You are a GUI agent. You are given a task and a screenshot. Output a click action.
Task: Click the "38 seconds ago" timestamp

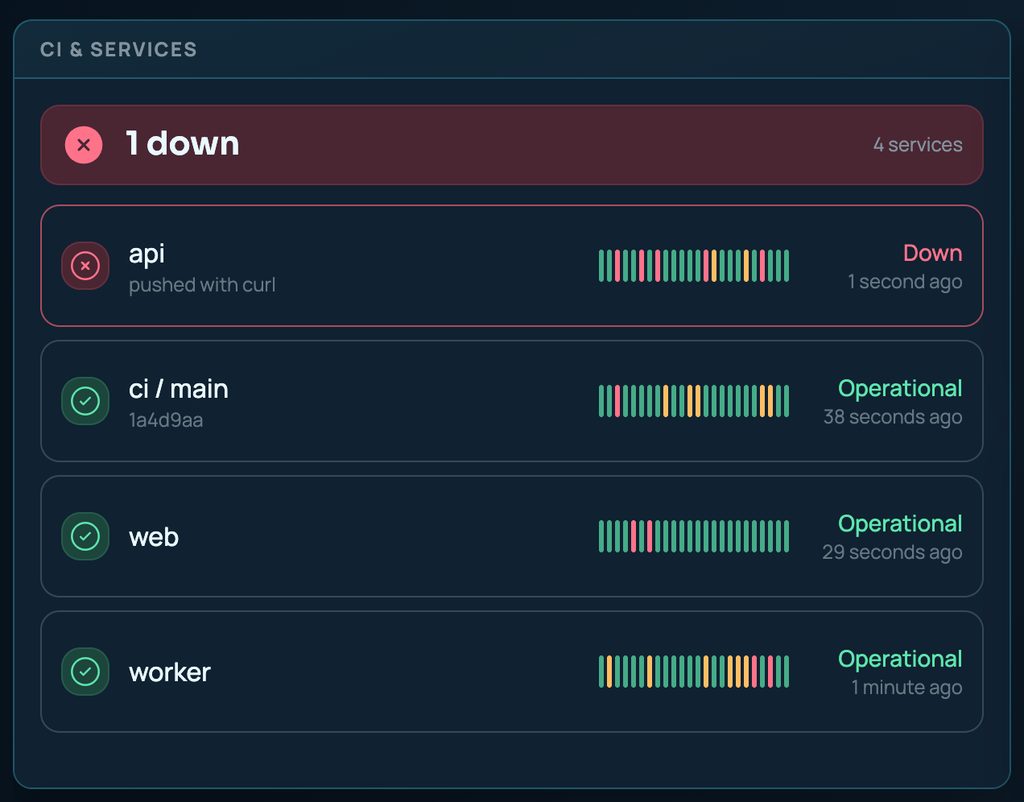(x=893, y=417)
